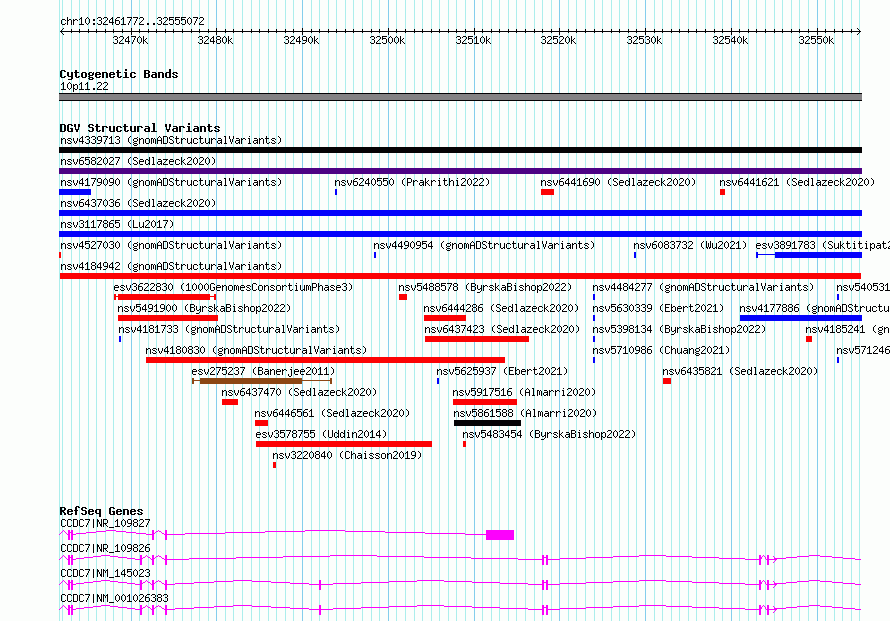
Task: Click the long red nsv4180830 bar
Action: (325, 360)
